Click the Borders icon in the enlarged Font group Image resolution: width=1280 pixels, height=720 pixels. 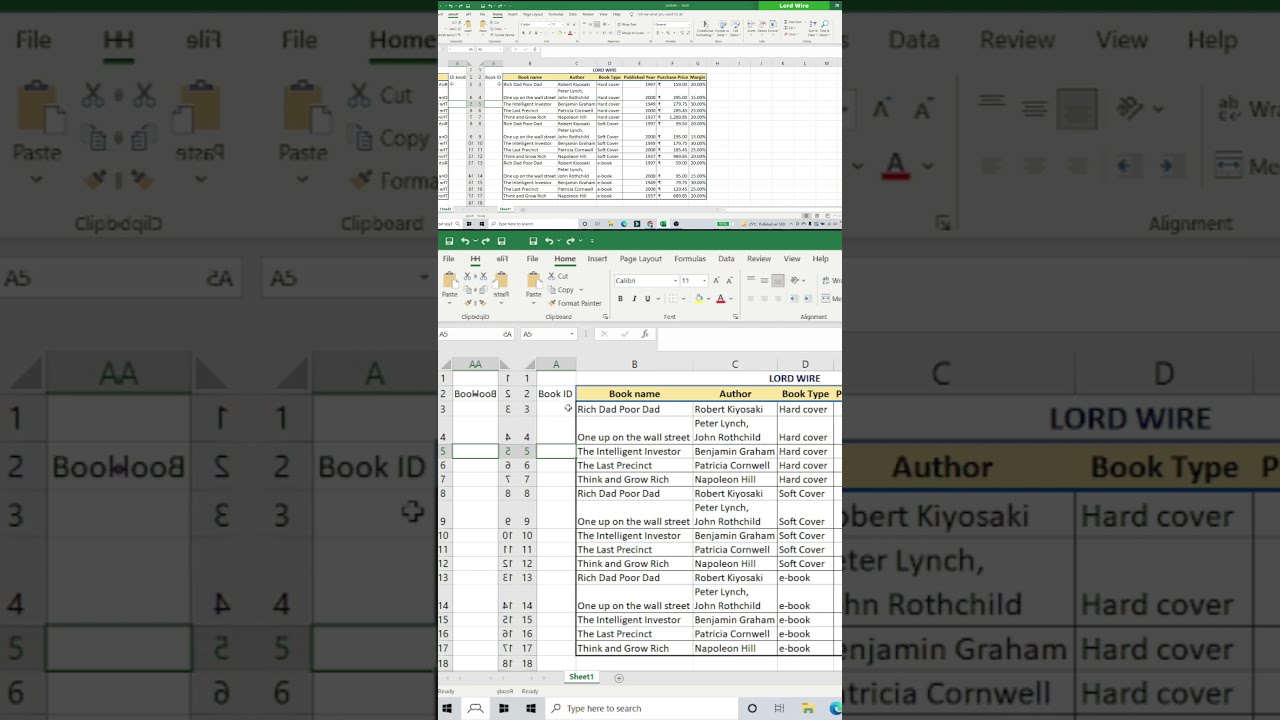coord(673,299)
